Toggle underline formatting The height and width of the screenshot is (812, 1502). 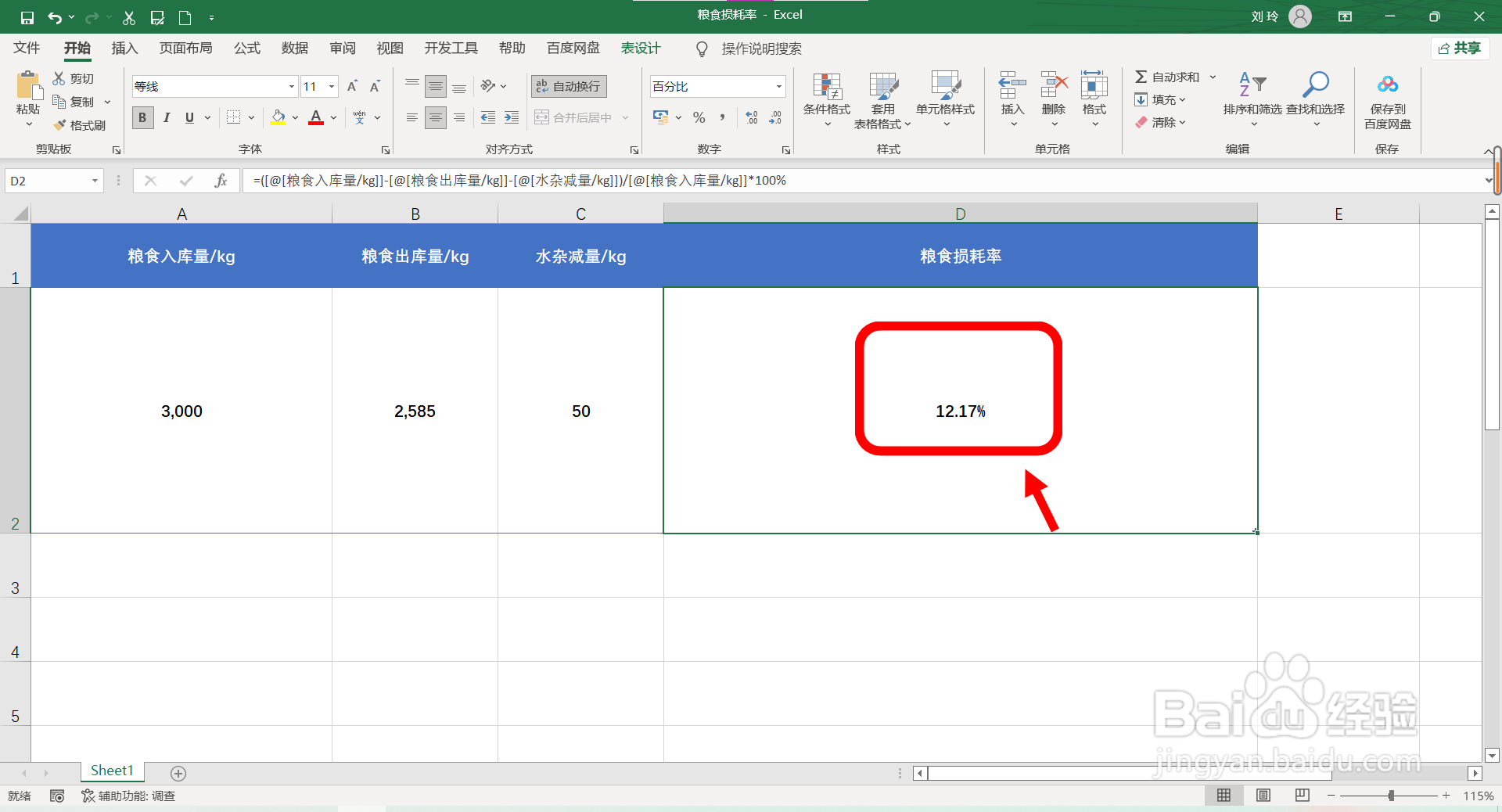click(189, 117)
